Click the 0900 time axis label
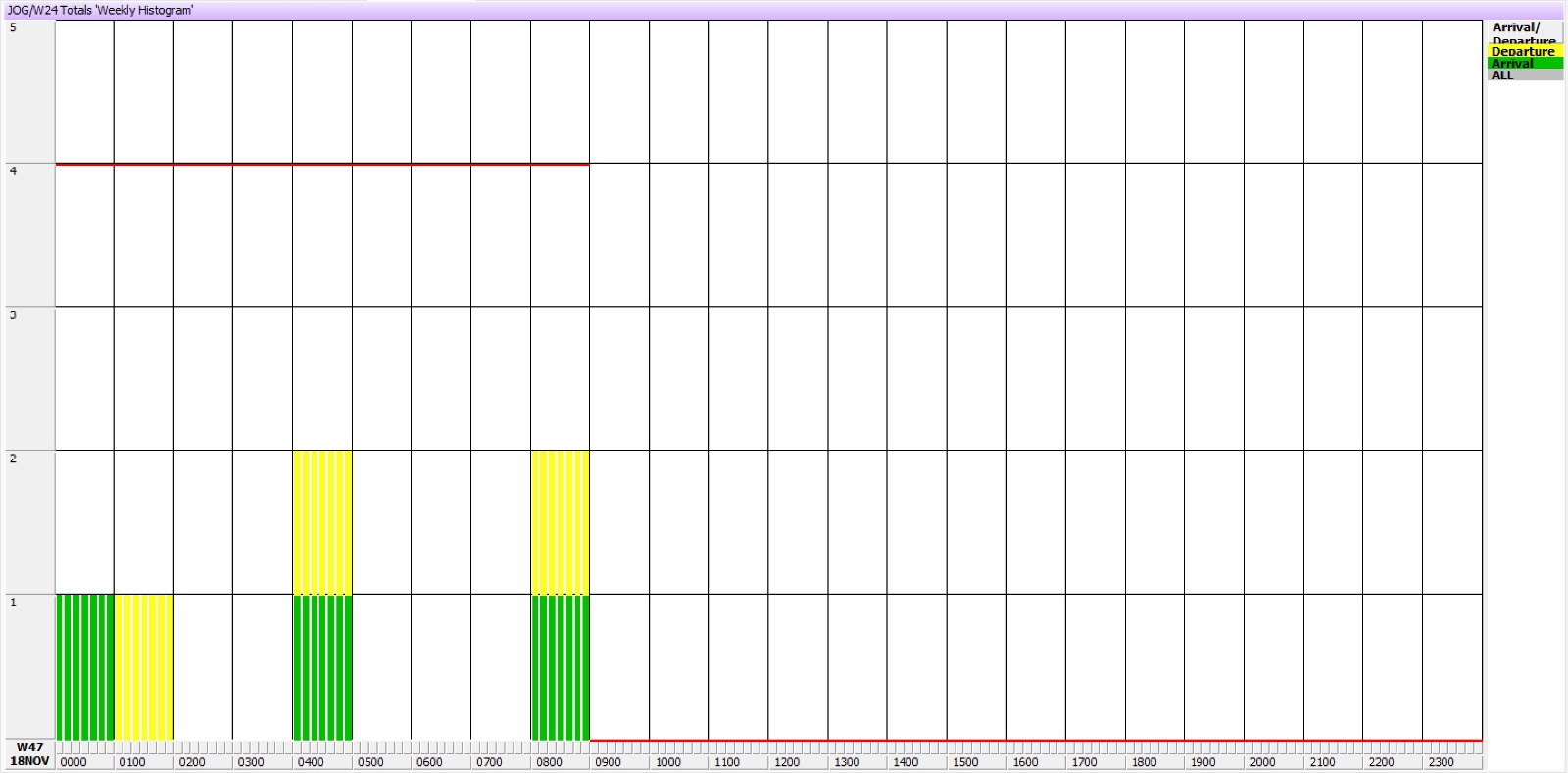The width and height of the screenshot is (1568, 773). click(608, 762)
